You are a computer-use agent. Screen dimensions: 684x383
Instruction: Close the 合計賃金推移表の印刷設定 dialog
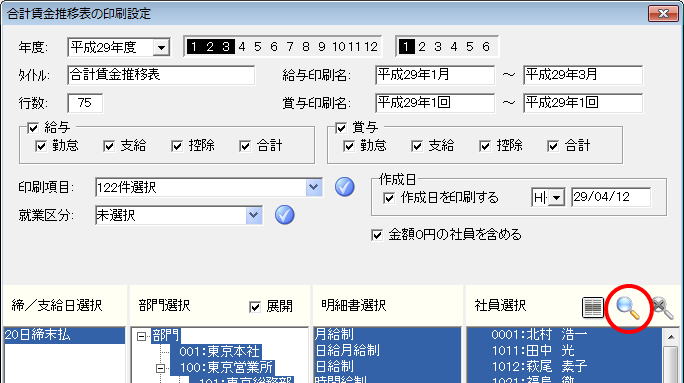tap(663, 14)
